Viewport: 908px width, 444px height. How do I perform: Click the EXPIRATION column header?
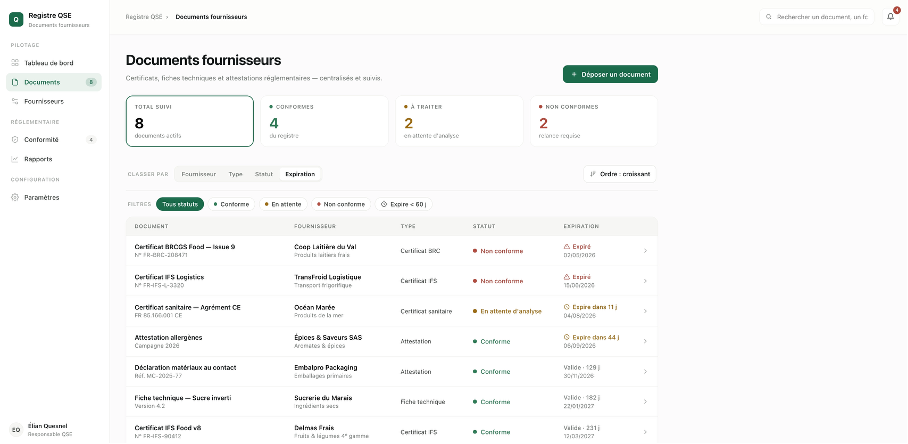click(x=581, y=226)
